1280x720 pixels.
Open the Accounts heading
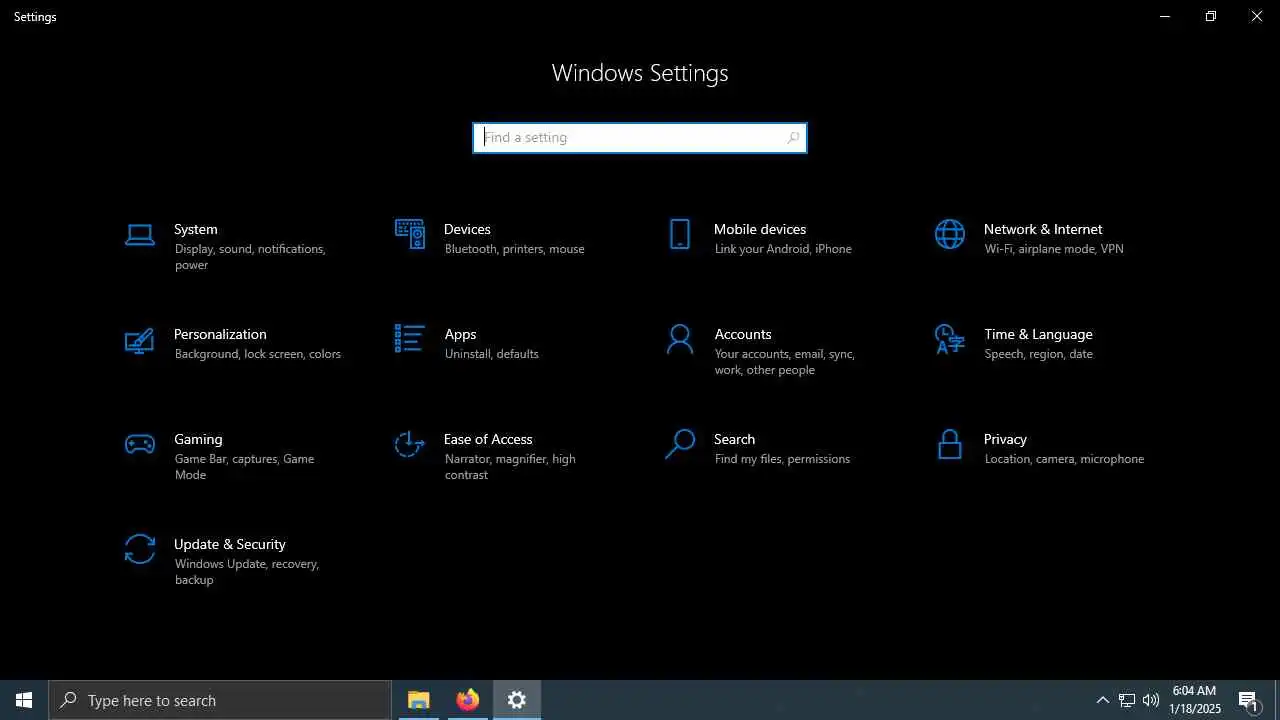coord(743,334)
